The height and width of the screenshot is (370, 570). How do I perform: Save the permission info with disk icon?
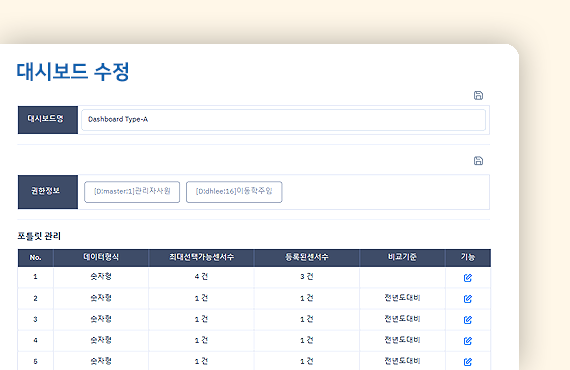(x=478, y=161)
